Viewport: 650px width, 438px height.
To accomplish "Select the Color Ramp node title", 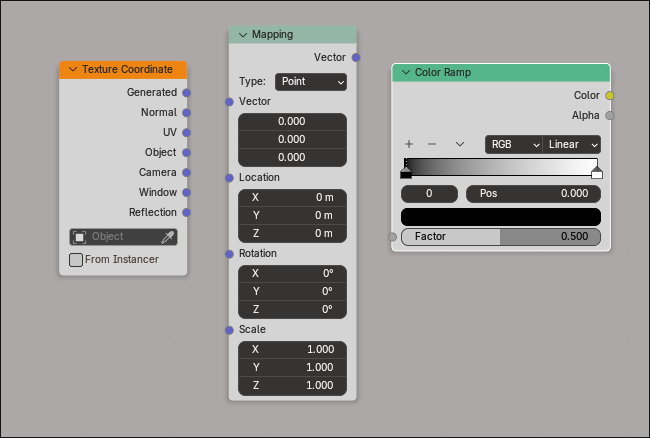I will [443, 73].
